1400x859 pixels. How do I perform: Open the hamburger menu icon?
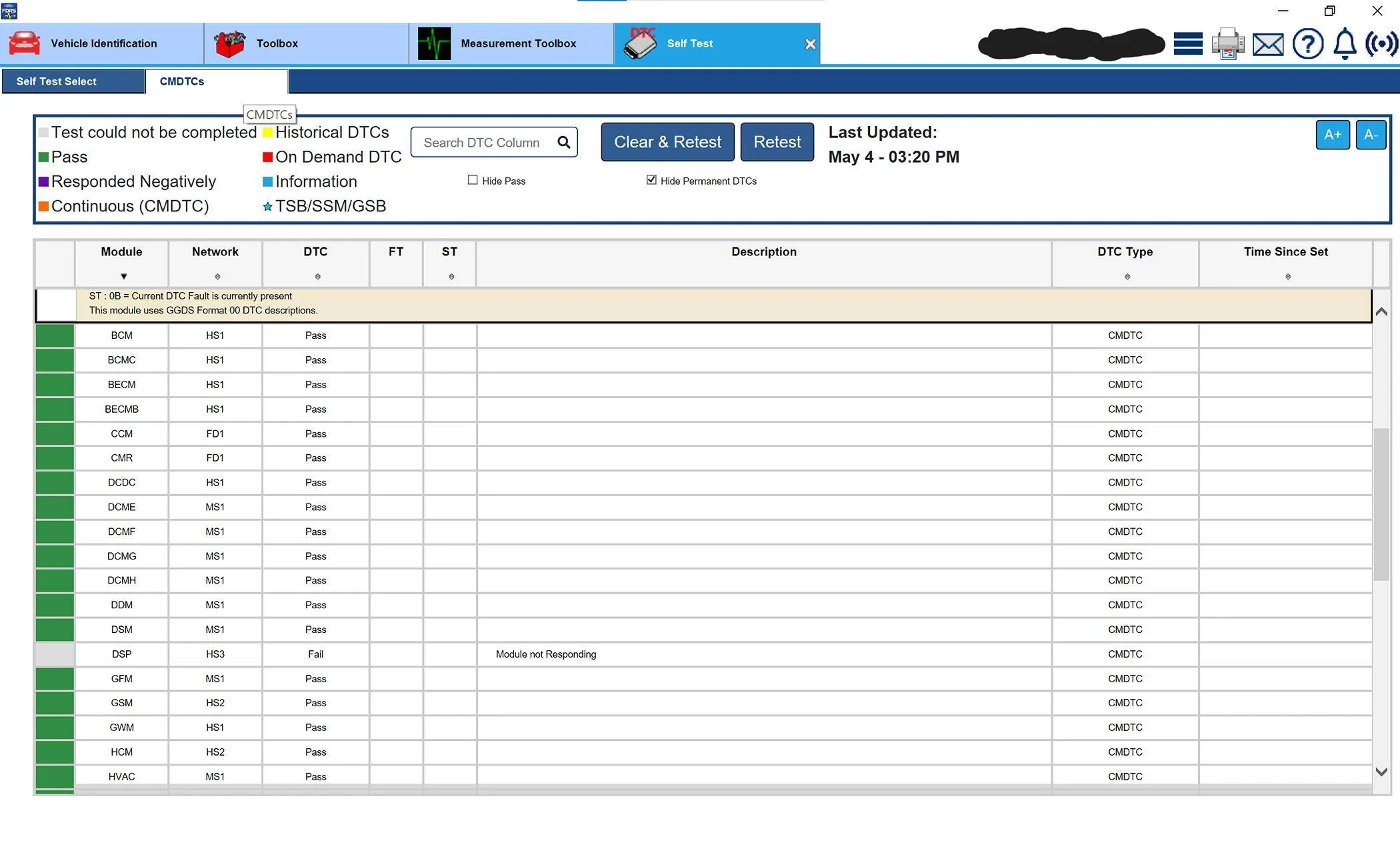coord(1188,44)
